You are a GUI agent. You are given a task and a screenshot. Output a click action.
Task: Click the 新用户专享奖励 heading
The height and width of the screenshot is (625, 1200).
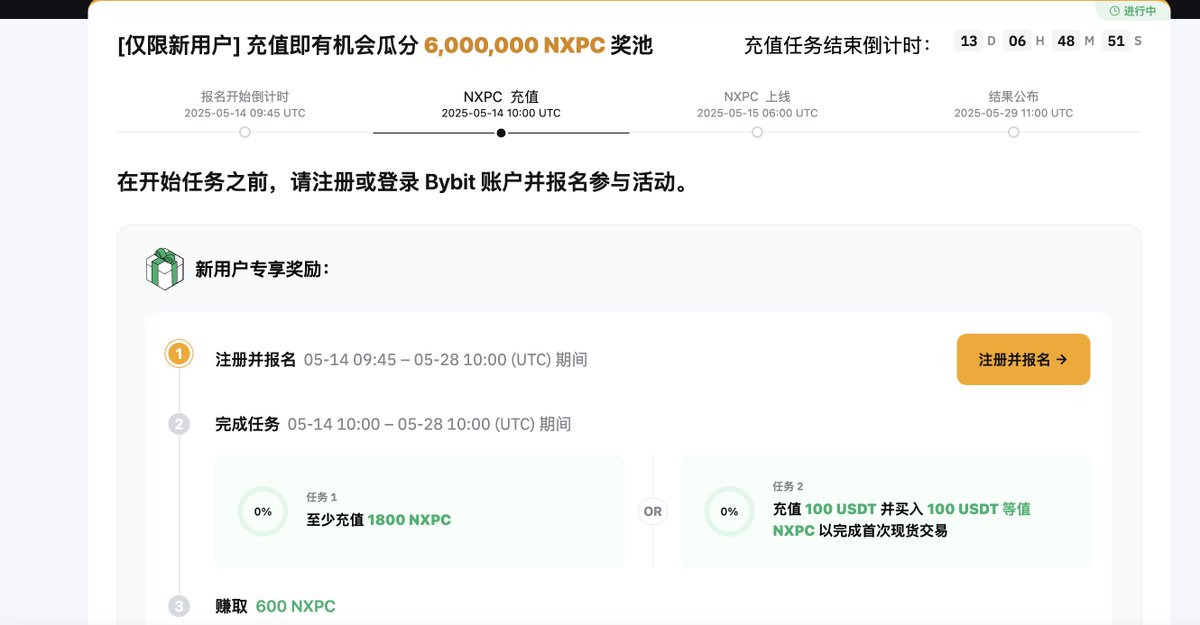point(262,269)
